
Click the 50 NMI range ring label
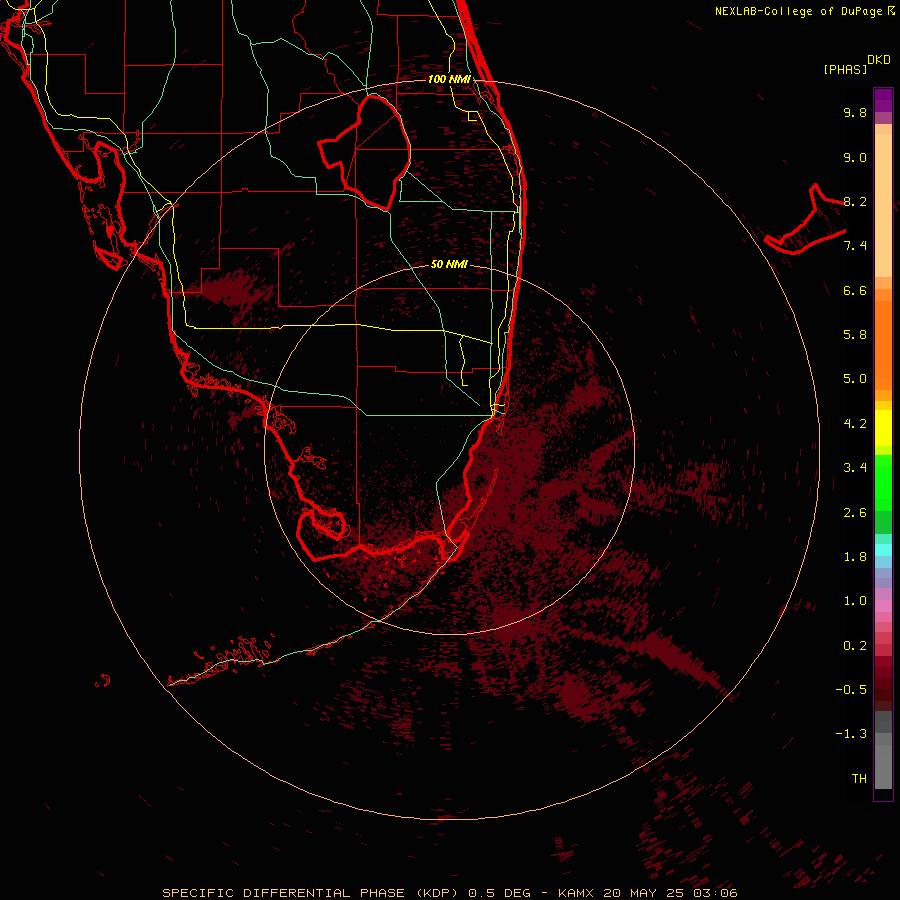point(449,264)
